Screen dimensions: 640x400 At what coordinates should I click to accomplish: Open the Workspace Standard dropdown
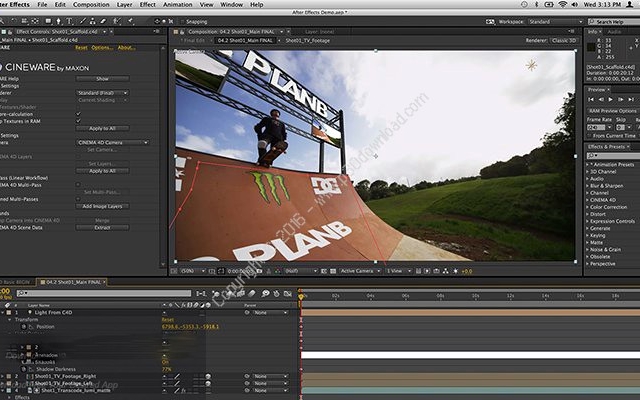click(x=555, y=22)
